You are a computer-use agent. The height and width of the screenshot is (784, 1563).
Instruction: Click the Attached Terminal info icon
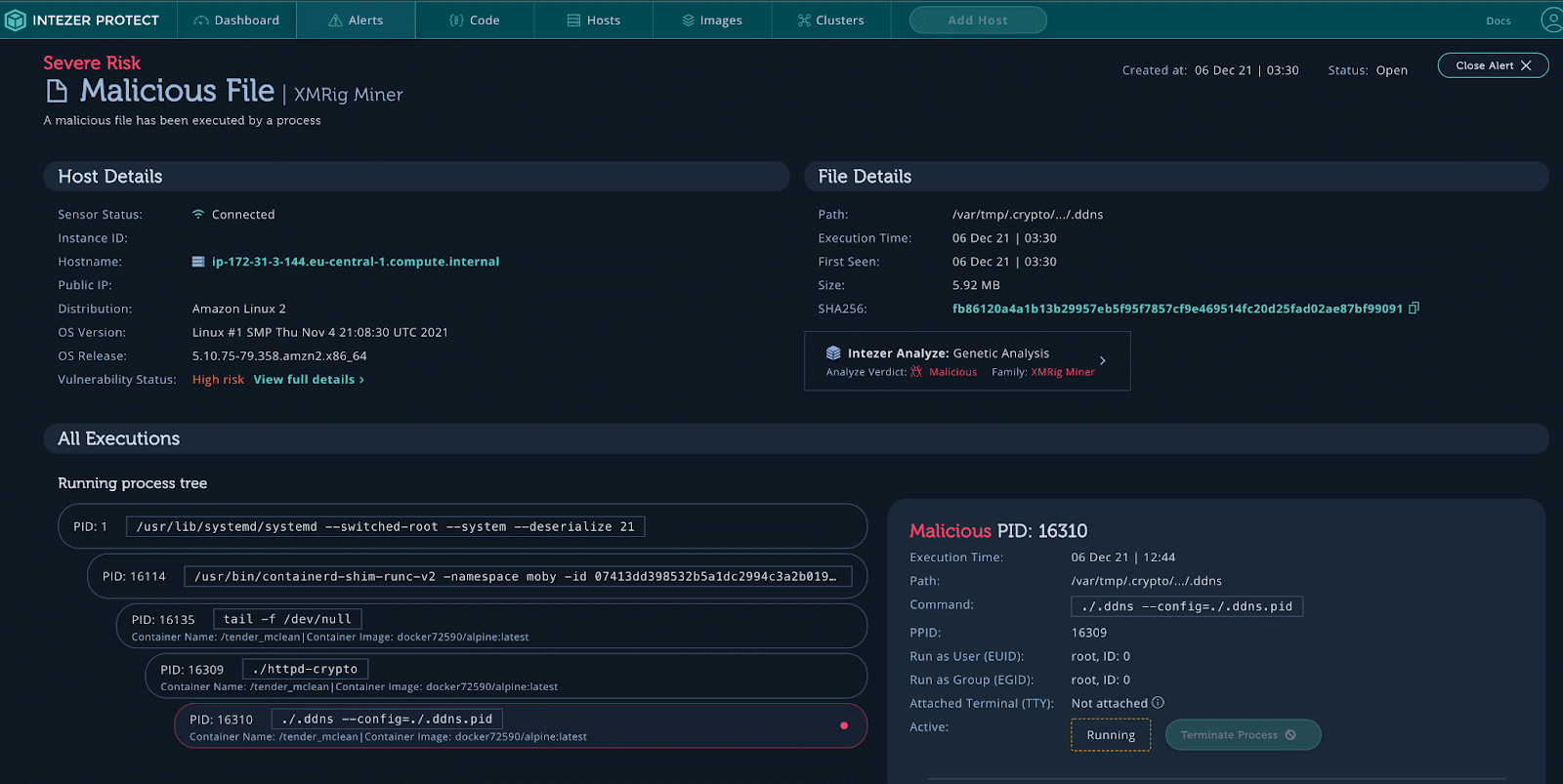click(x=1158, y=703)
